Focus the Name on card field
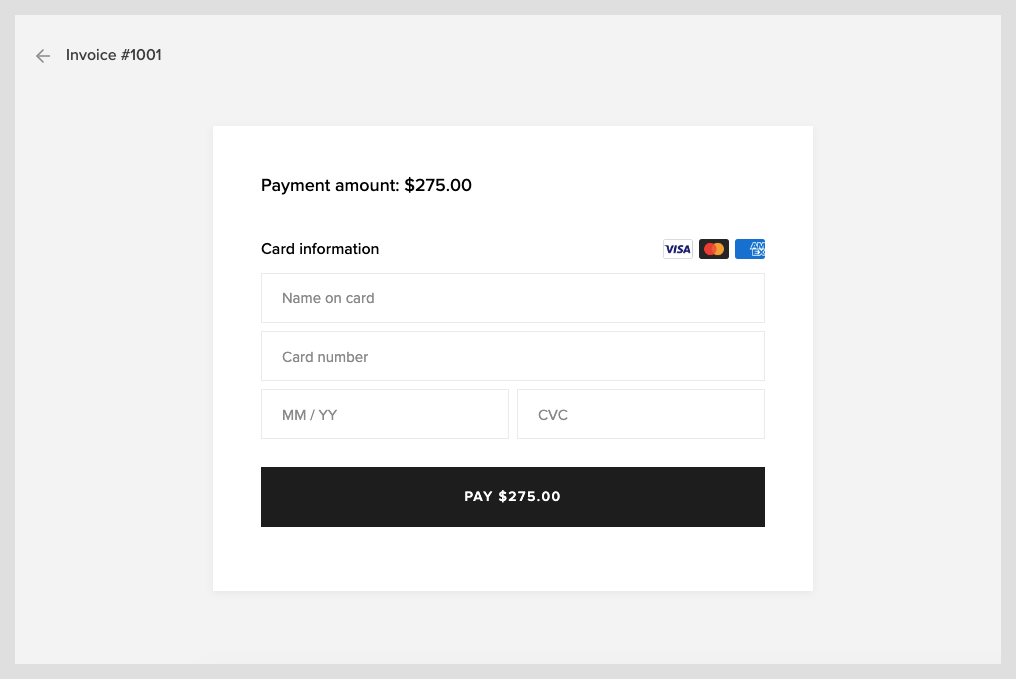Image resolution: width=1016 pixels, height=679 pixels. [x=512, y=298]
